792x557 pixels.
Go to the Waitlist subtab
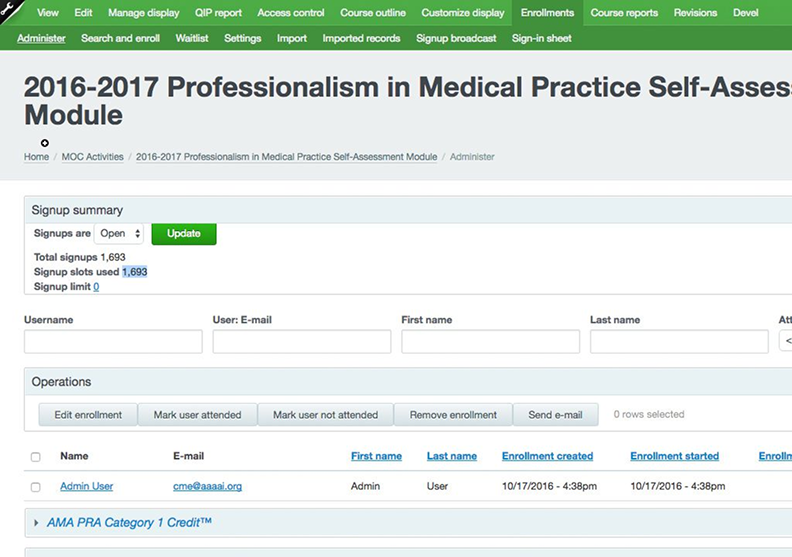coord(186,38)
